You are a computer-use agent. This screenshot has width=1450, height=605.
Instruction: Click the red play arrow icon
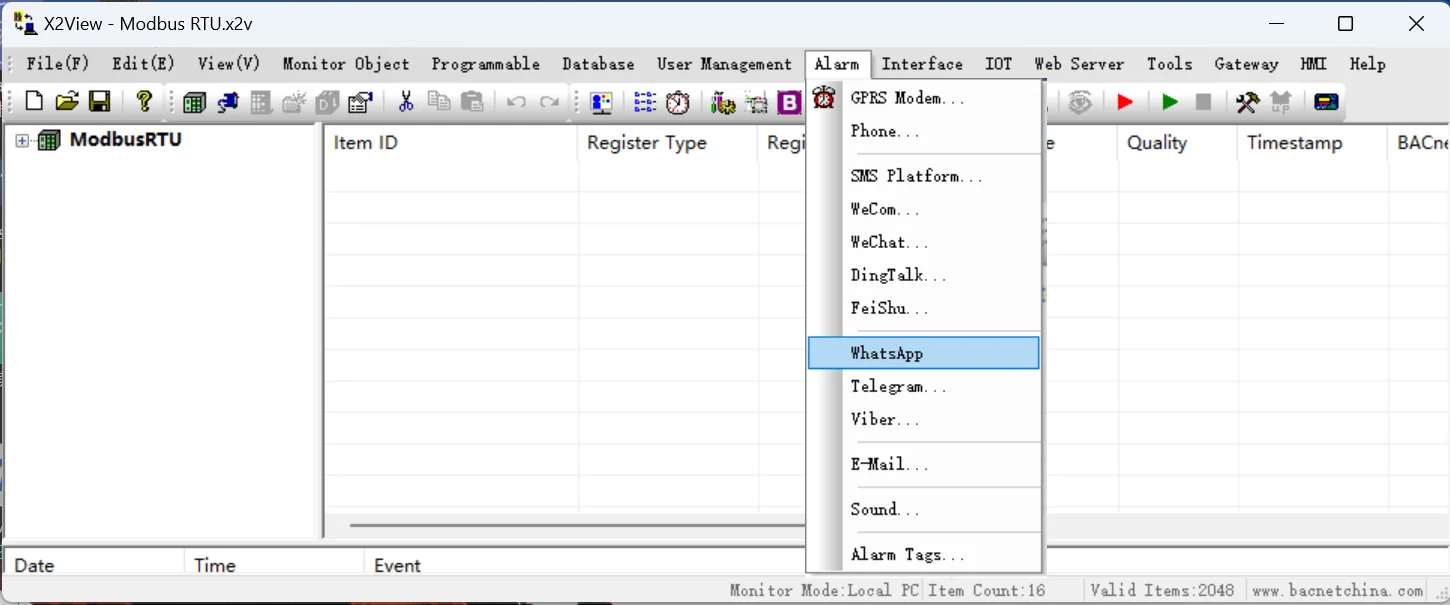click(1125, 102)
